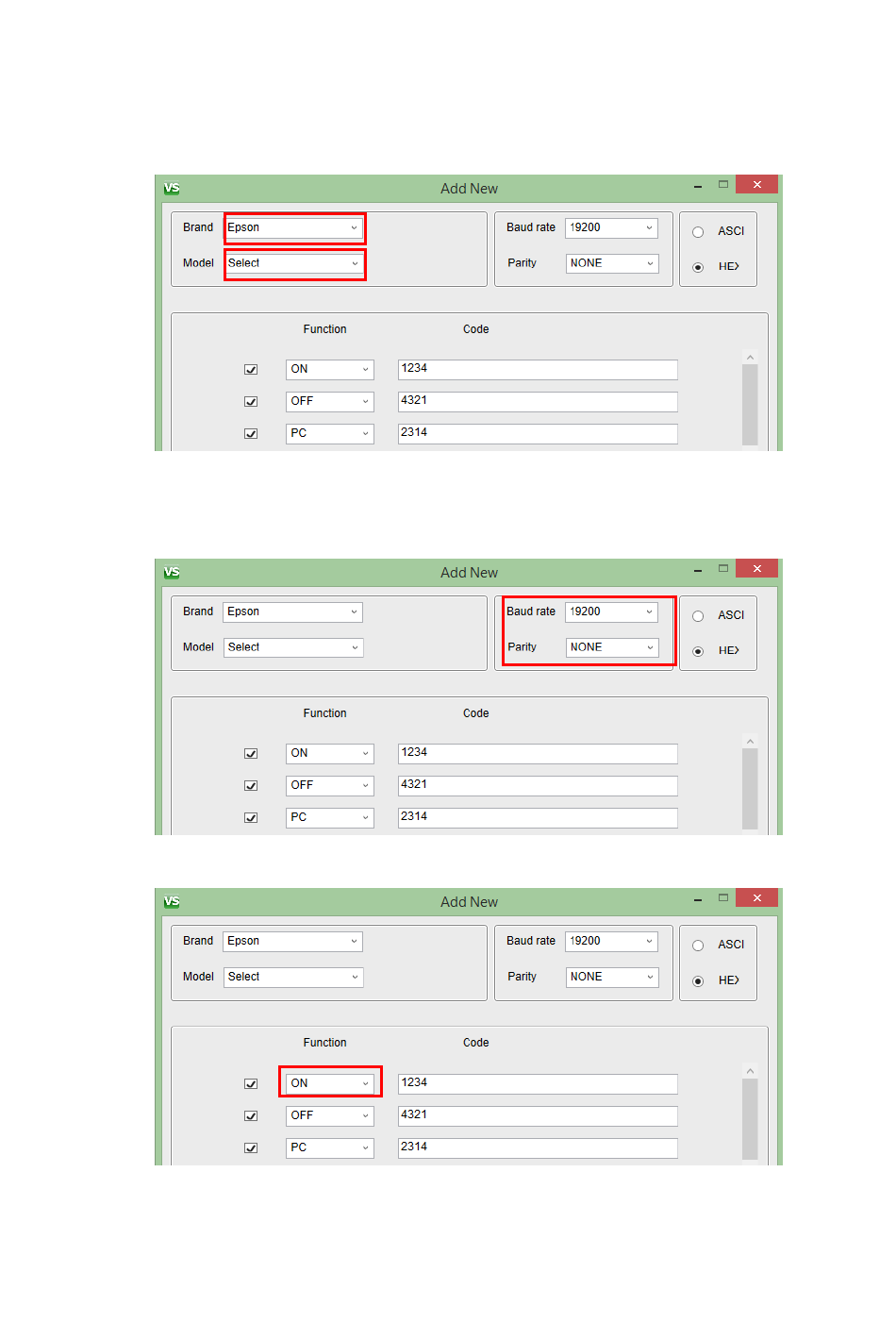Select the 1234 code input in the bottom window
Viewport: 896px width, 1323px height.
538,1084
